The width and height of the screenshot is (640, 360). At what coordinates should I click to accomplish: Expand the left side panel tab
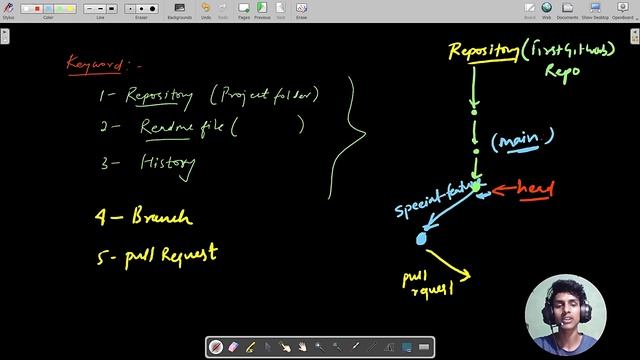(x=4, y=36)
